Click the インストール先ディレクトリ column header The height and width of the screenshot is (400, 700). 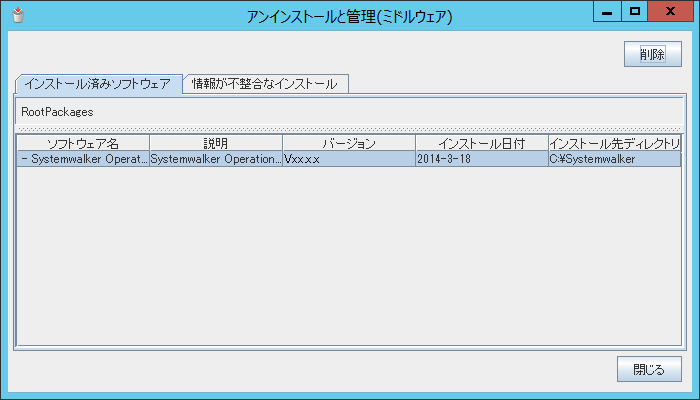tap(614, 143)
